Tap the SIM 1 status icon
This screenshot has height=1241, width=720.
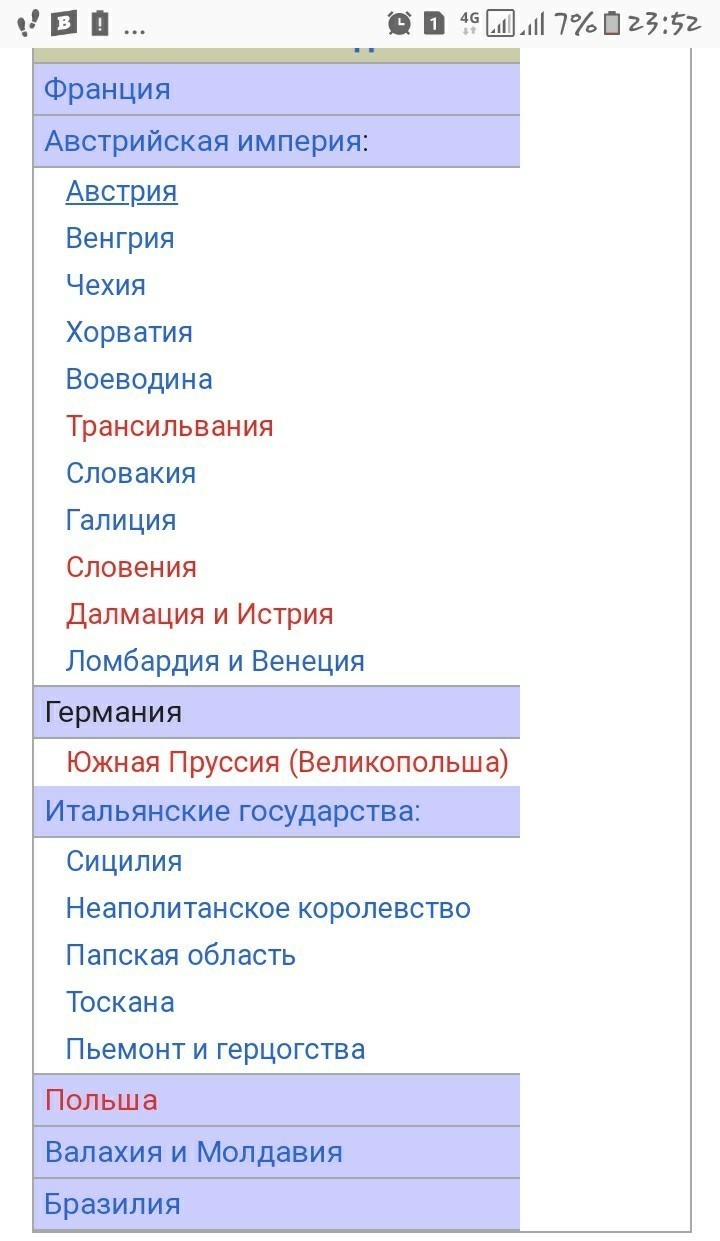pyautogui.click(x=434, y=23)
